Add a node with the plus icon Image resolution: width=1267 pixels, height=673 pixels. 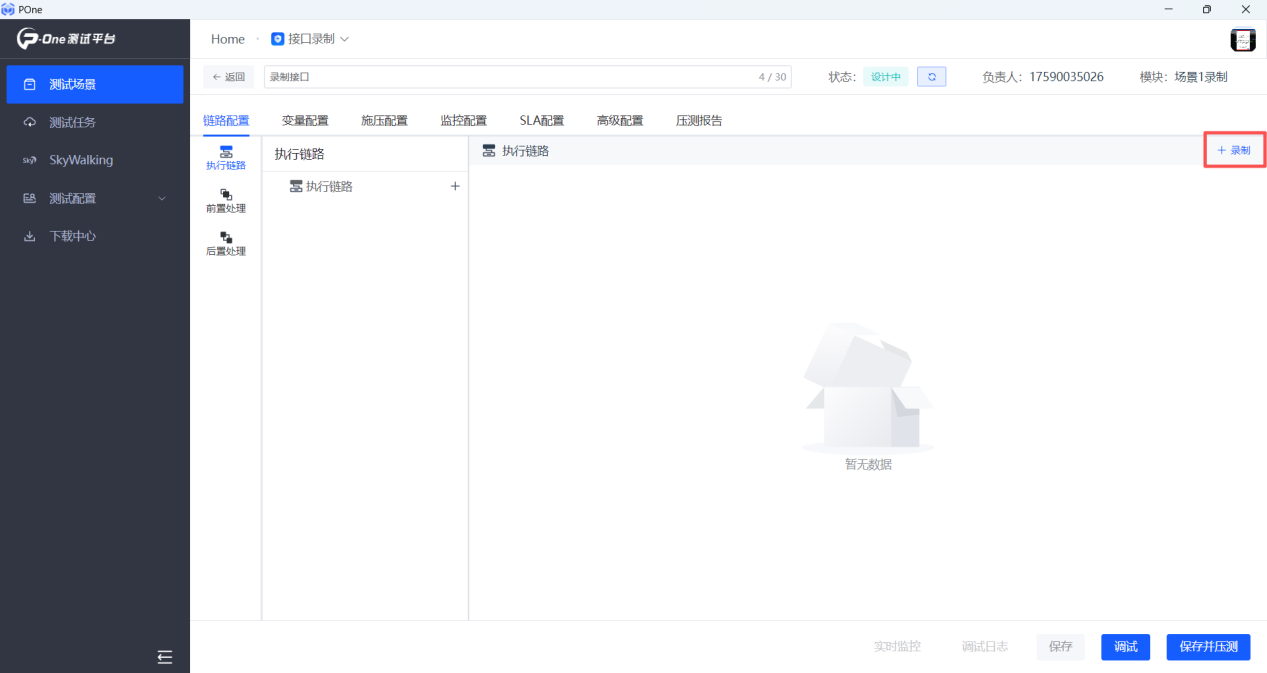[455, 186]
